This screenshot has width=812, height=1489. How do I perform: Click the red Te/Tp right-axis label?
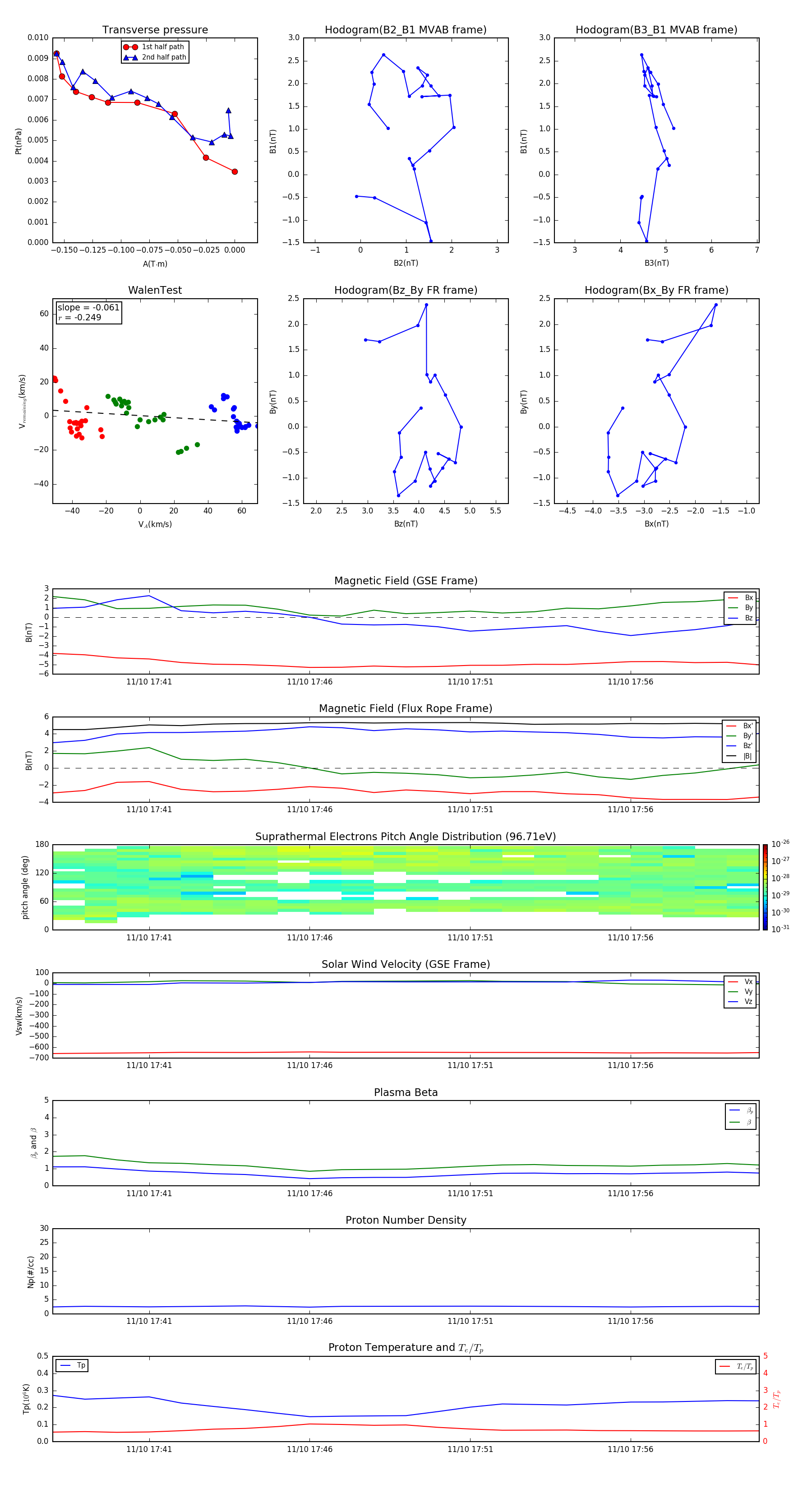777,1399
